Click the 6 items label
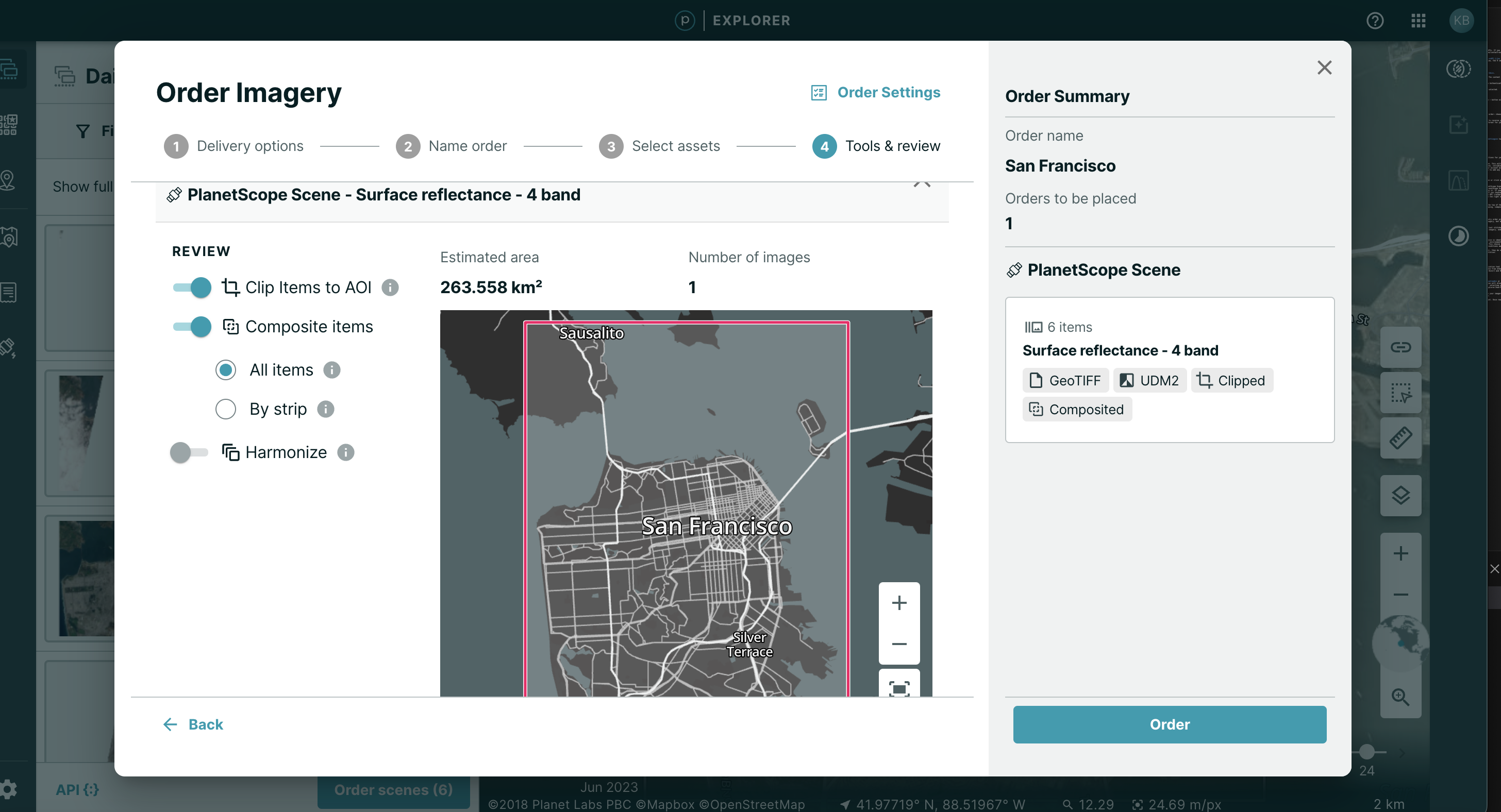 (x=1058, y=327)
